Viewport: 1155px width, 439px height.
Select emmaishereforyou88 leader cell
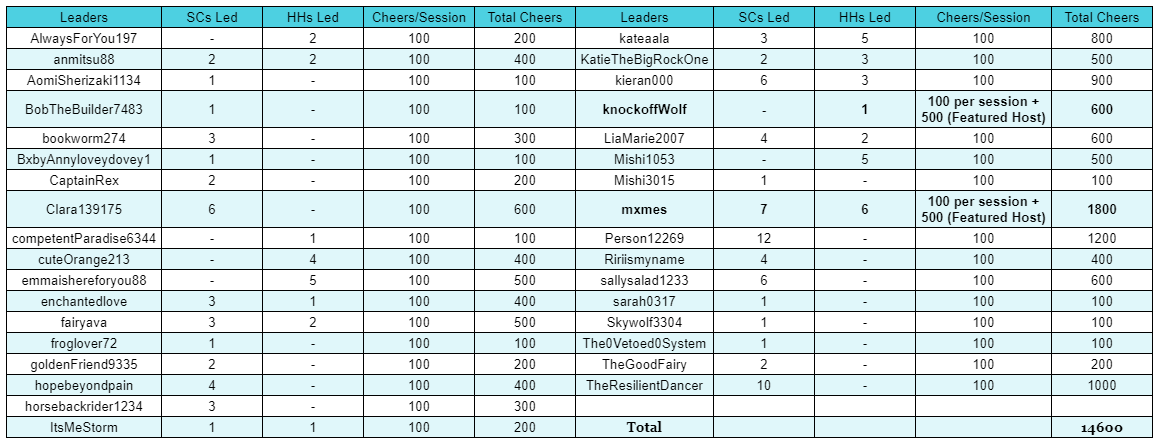[84, 281]
